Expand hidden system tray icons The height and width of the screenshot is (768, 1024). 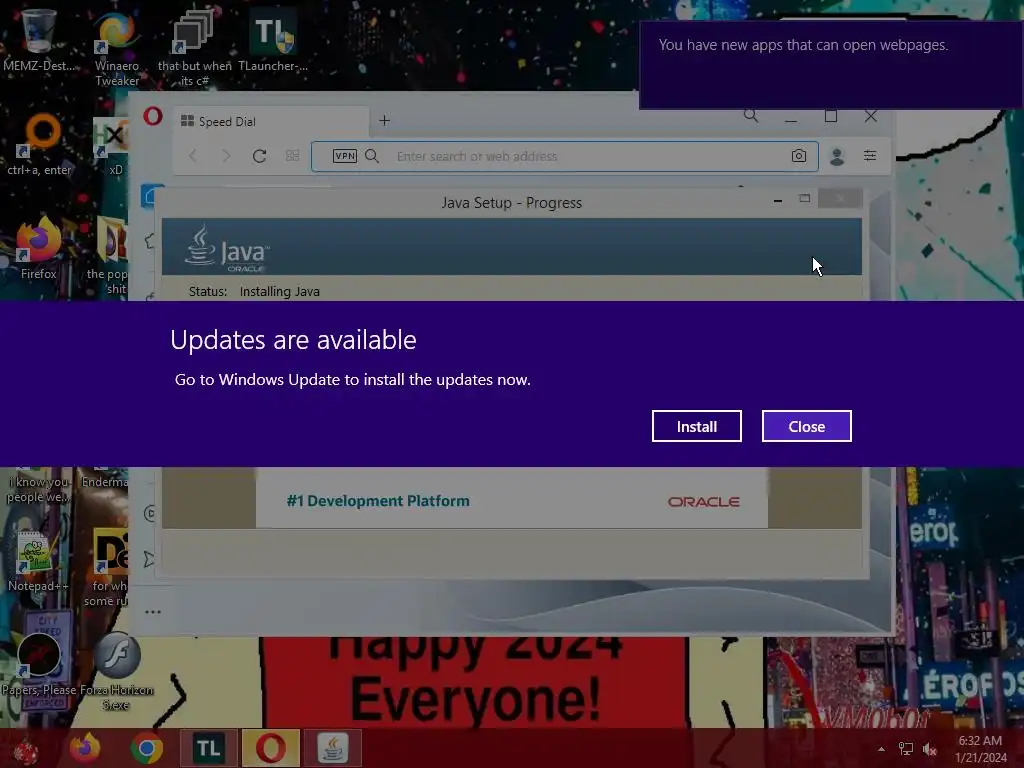pyautogui.click(x=882, y=749)
